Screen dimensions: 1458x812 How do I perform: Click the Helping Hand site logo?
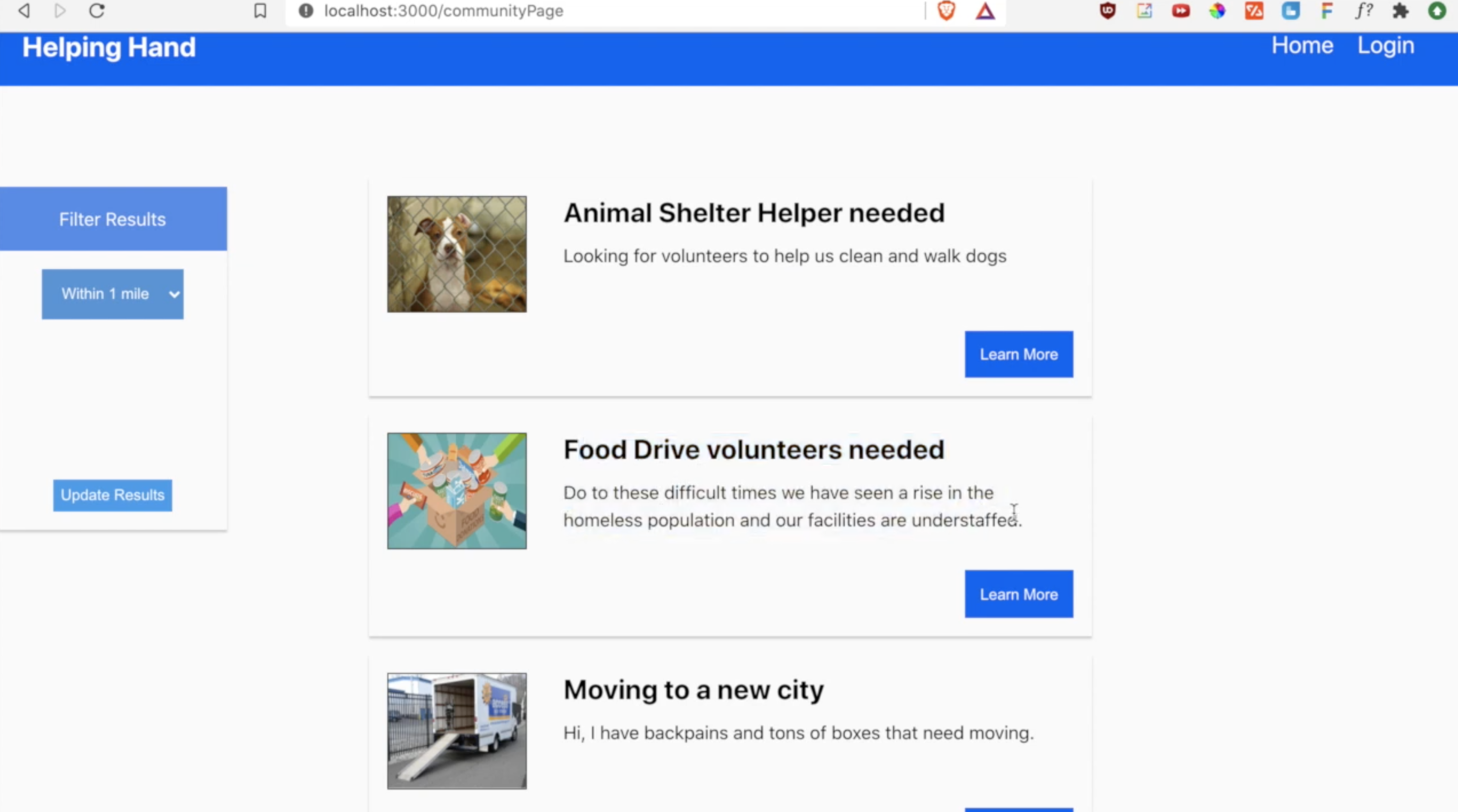108,47
